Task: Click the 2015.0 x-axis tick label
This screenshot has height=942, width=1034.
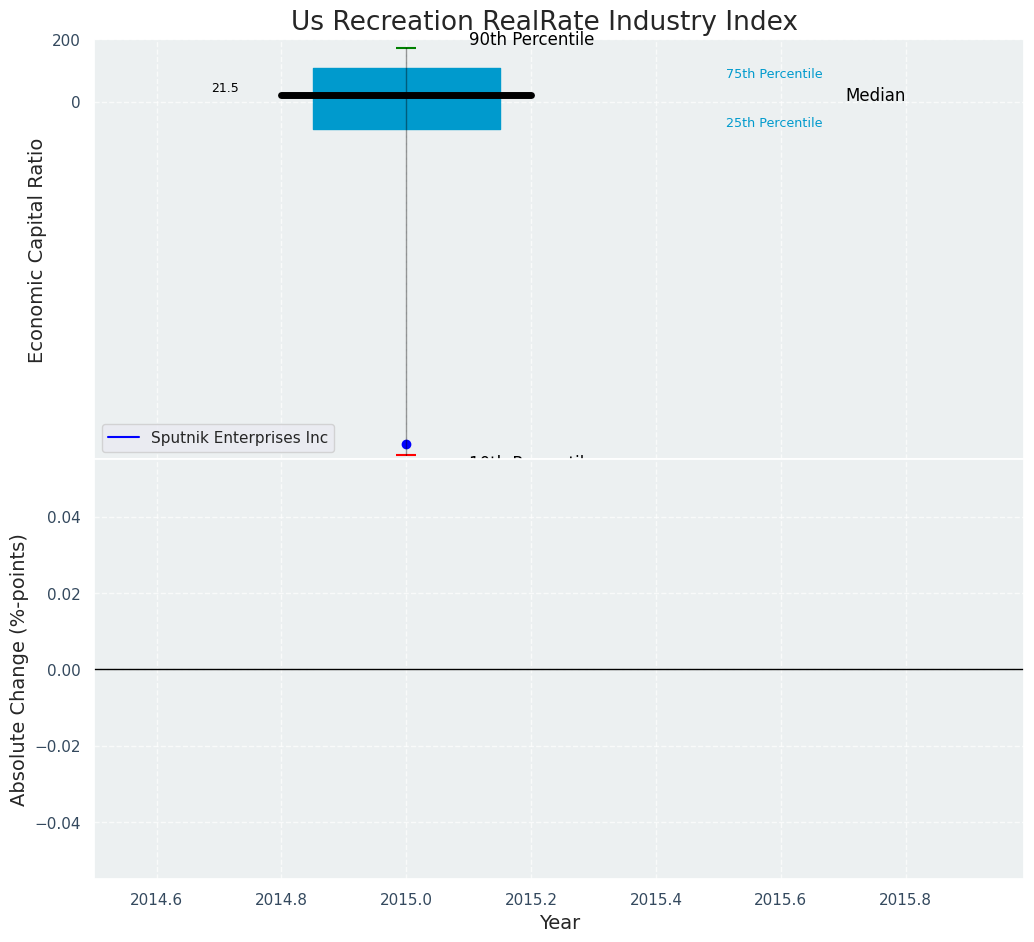Action: [406, 899]
